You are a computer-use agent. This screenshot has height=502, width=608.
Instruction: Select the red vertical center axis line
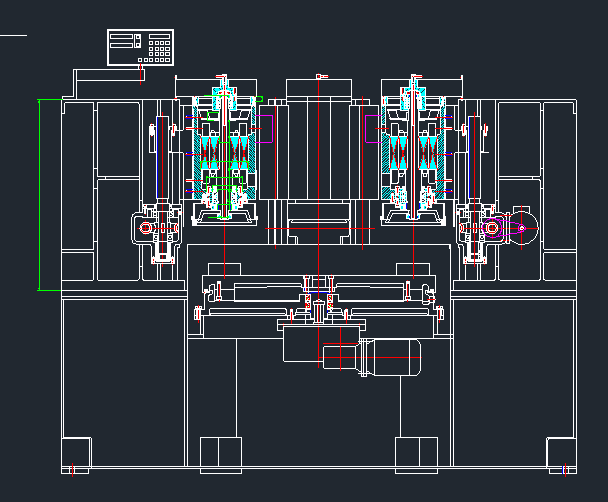[319, 180]
